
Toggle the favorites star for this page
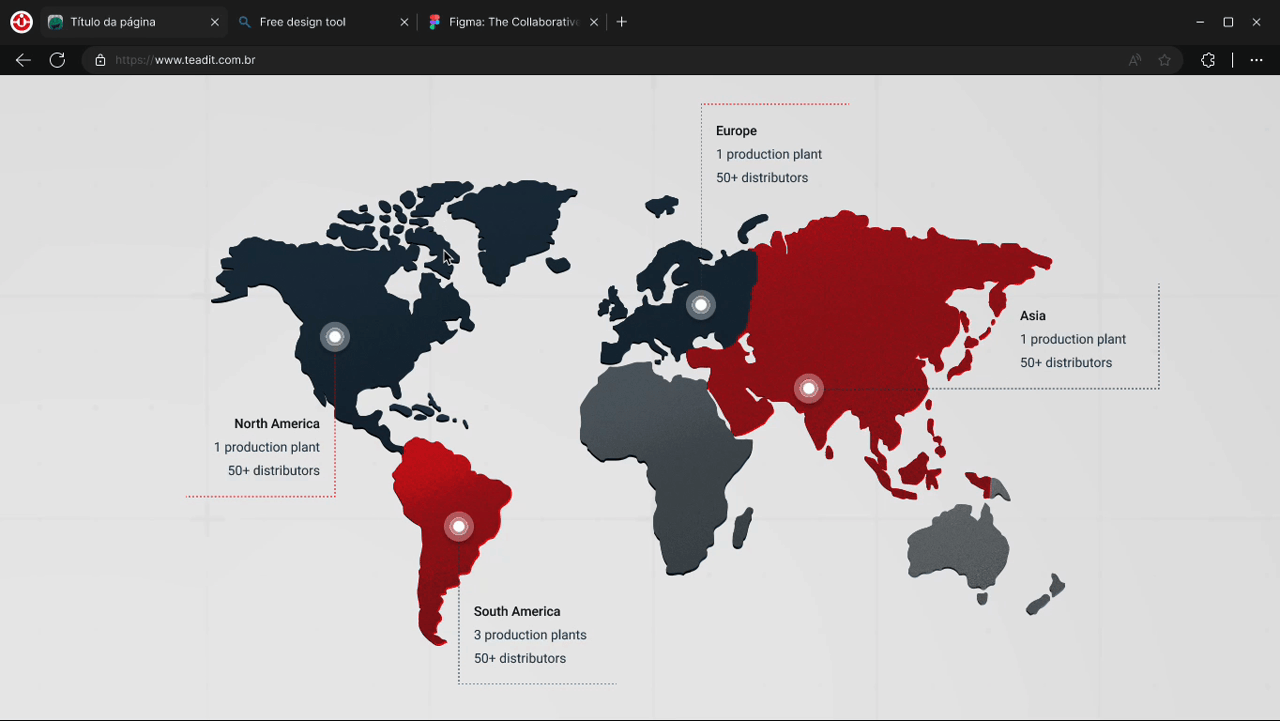coord(1164,60)
